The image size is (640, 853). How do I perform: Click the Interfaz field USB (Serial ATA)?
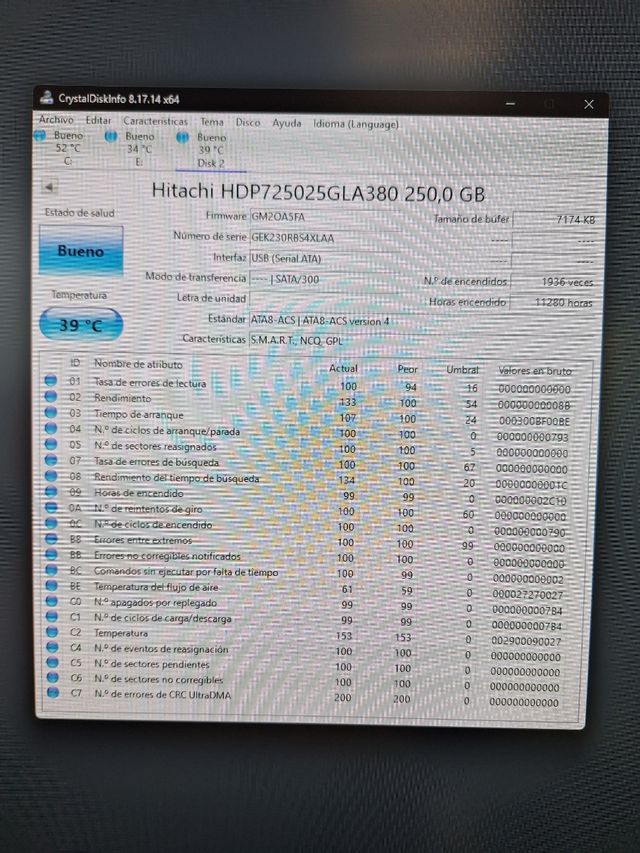pos(325,258)
